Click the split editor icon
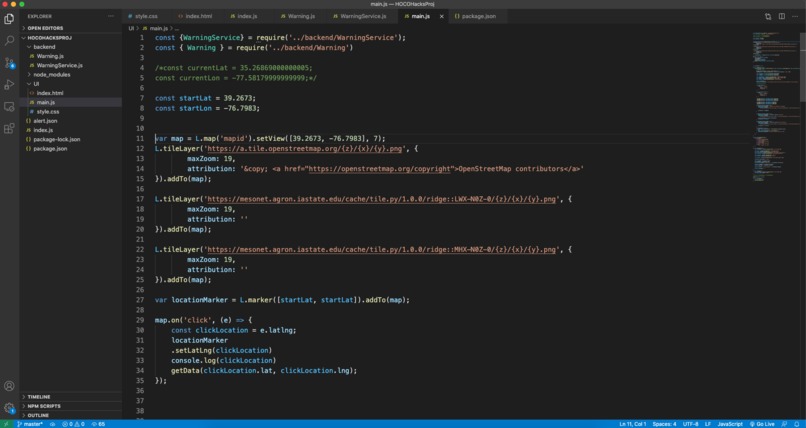Screen dimensions: 806x428 click(781, 16)
